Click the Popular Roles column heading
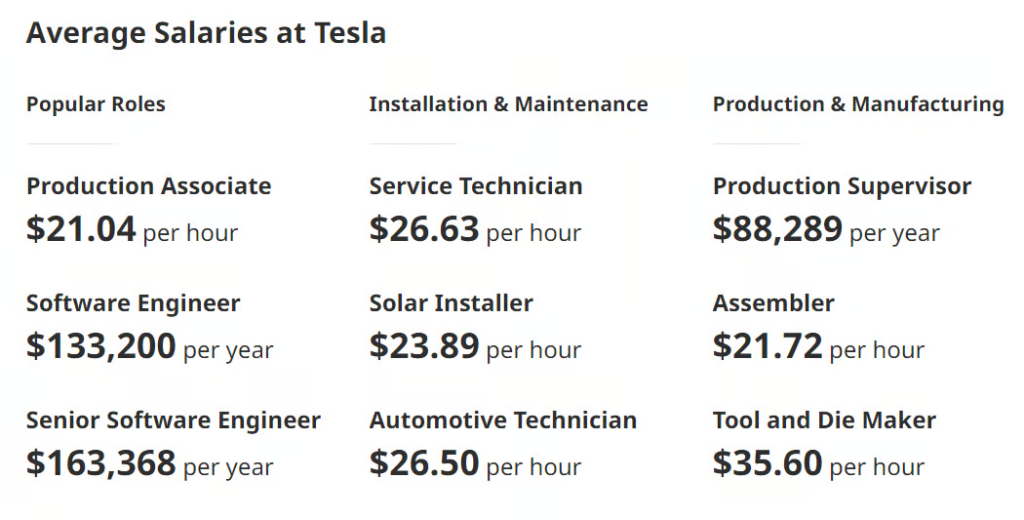 96,104
